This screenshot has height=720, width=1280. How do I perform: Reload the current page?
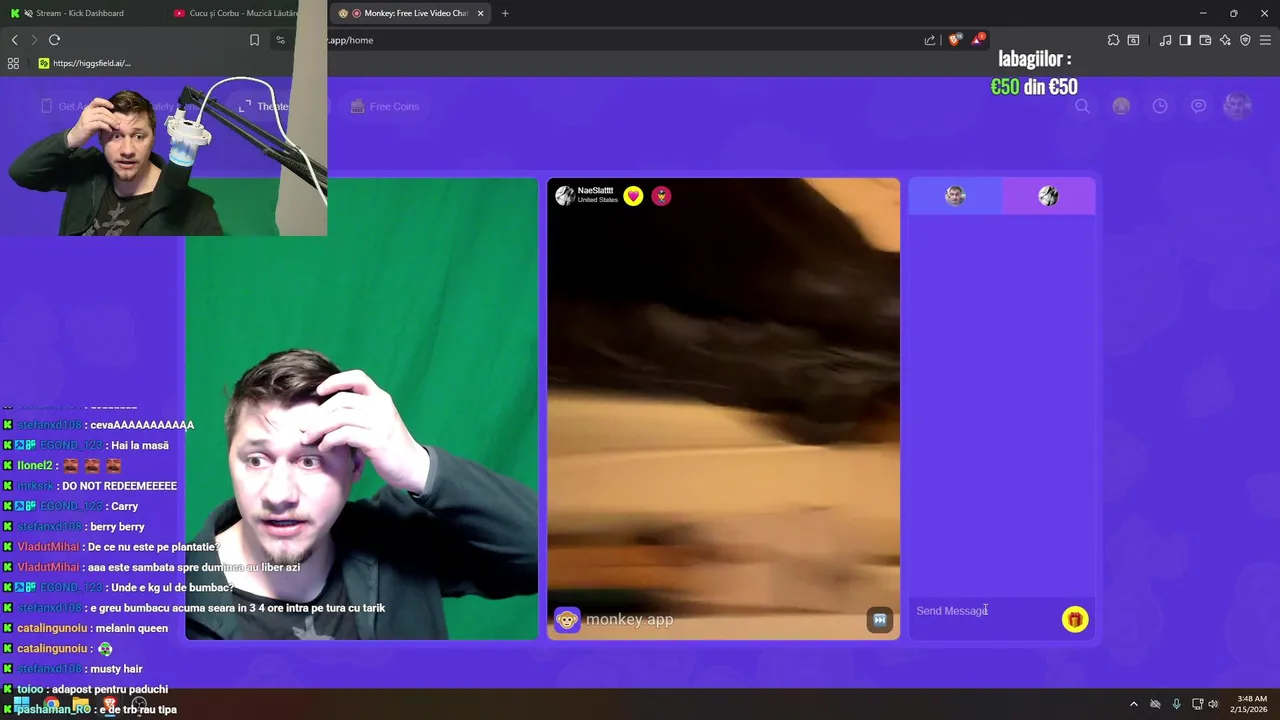pos(55,40)
